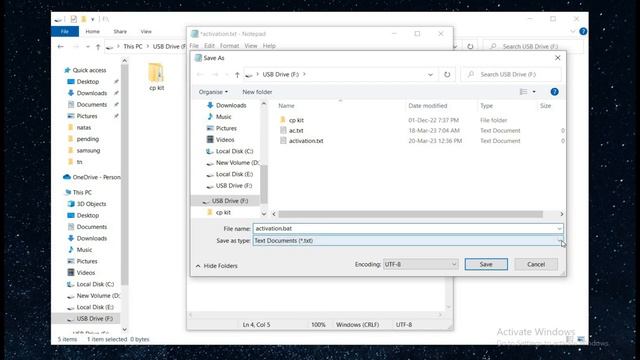Click the Explorer ribbon help icon
Image resolution: width=640 pixels, height=360 pixels.
click(x=583, y=31)
